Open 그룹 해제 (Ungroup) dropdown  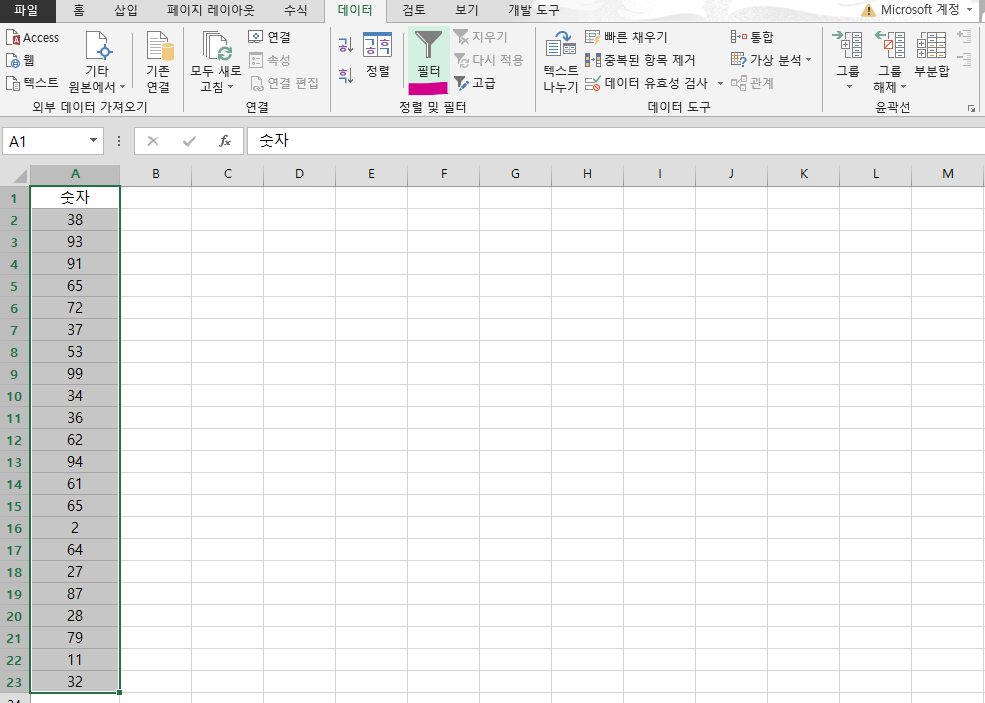tap(890, 60)
